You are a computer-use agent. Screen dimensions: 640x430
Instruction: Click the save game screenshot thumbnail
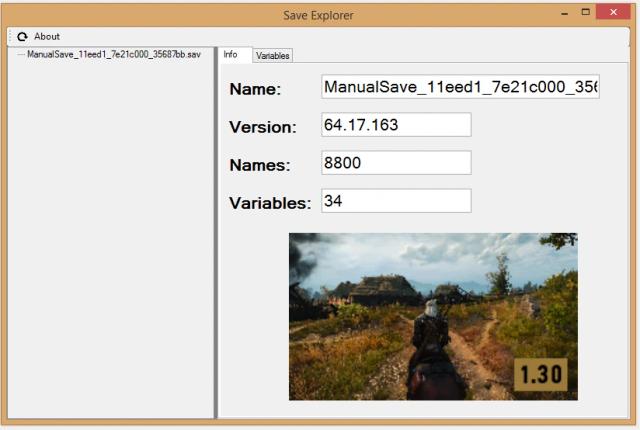433,316
